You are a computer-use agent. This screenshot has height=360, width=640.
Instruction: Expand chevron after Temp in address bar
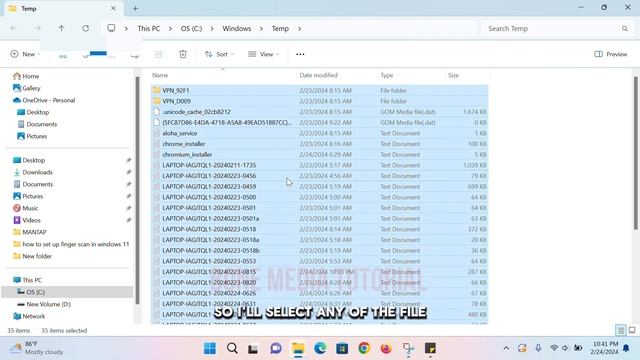[x=300, y=29]
